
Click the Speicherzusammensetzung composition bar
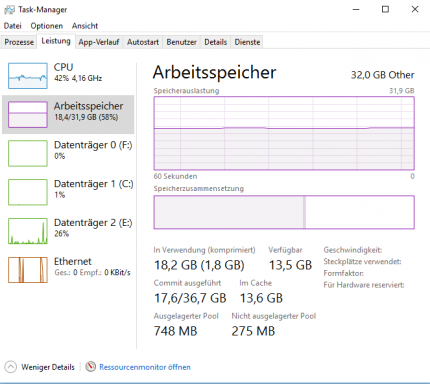tap(284, 212)
